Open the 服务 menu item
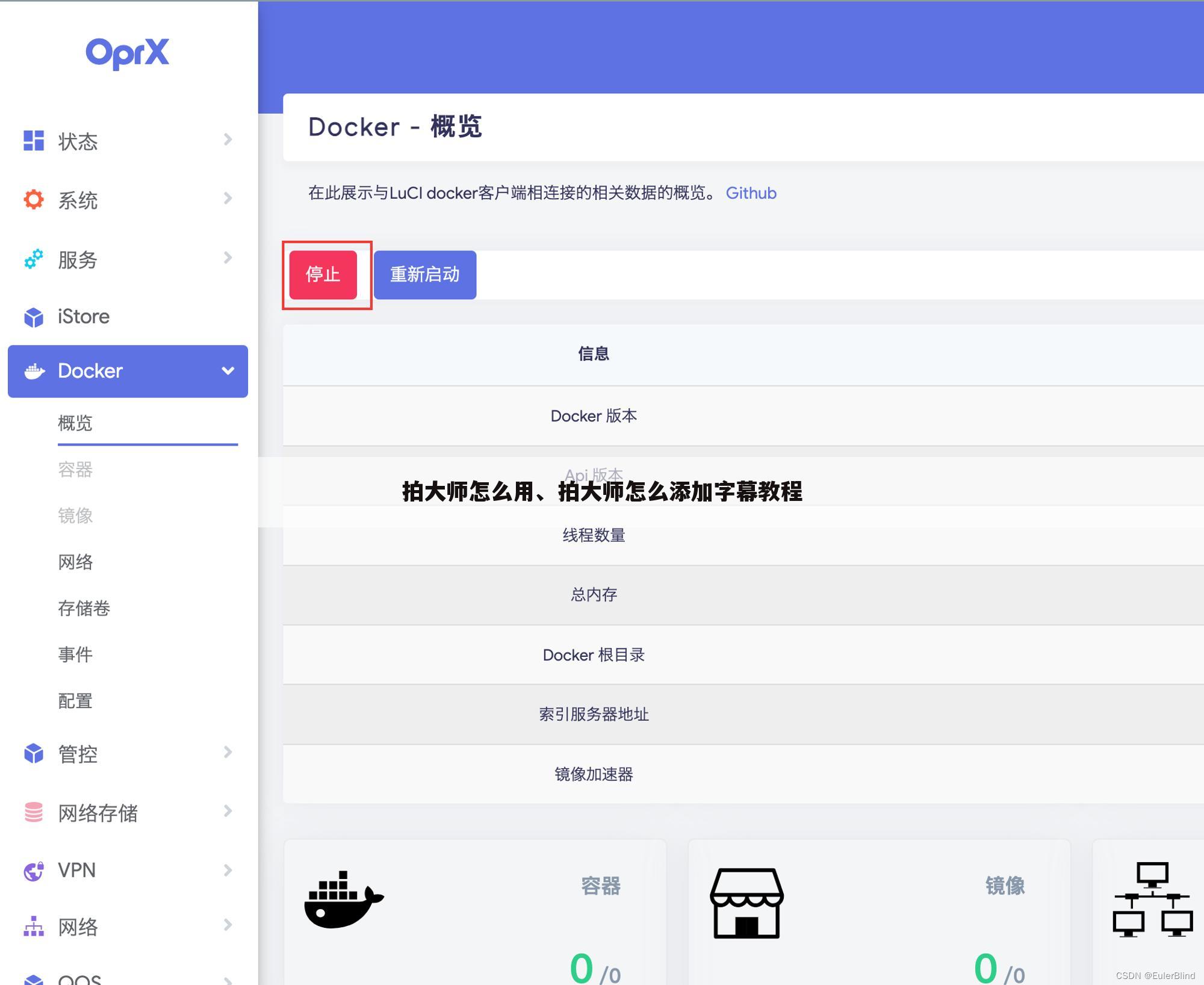The image size is (1204, 985). [x=128, y=259]
